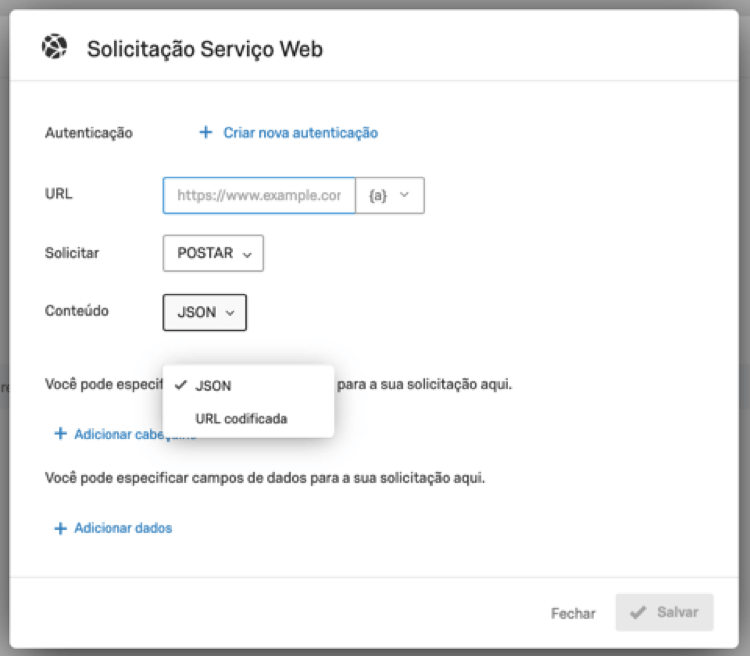
Task: Focus the URL input field
Action: tap(259, 196)
